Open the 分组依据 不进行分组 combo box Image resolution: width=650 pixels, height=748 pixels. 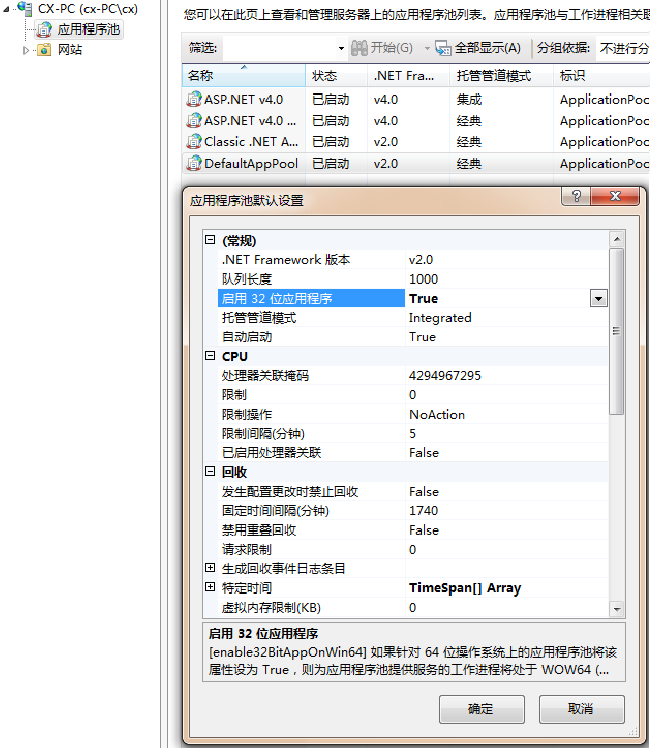click(623, 48)
